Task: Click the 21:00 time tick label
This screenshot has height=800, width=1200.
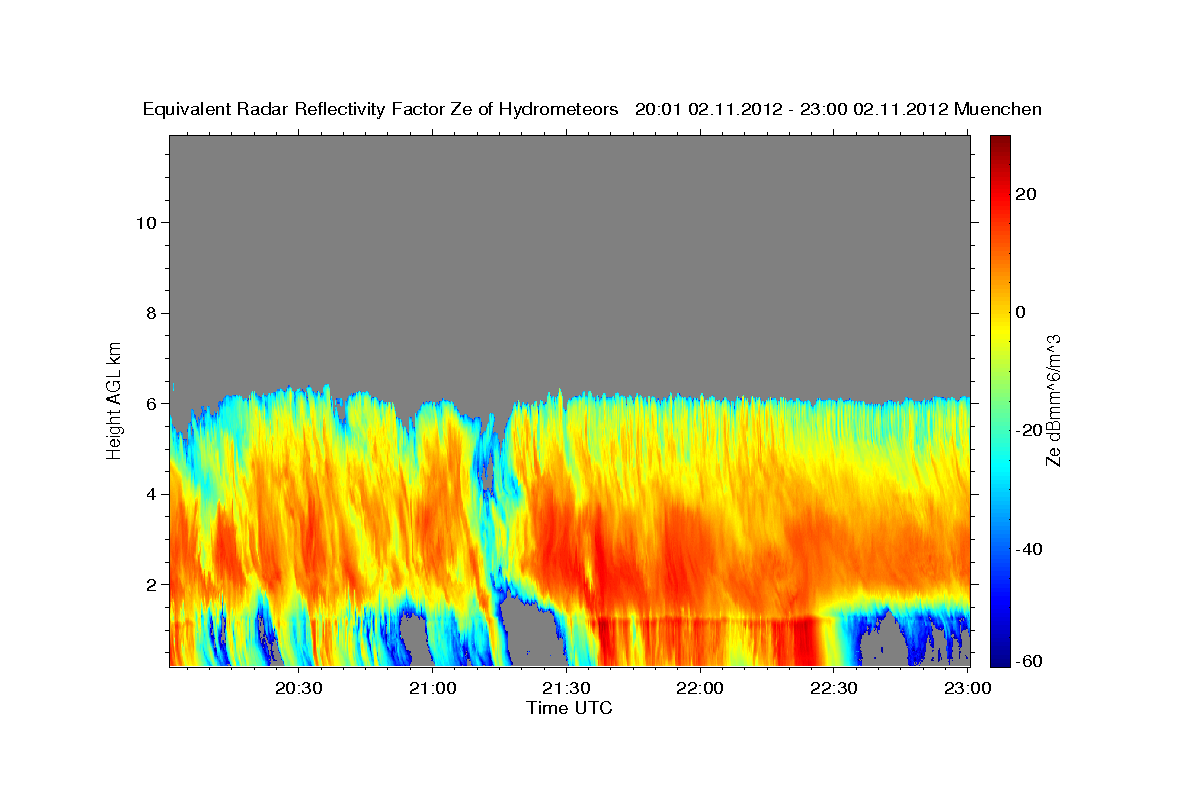Action: pyautogui.click(x=434, y=688)
